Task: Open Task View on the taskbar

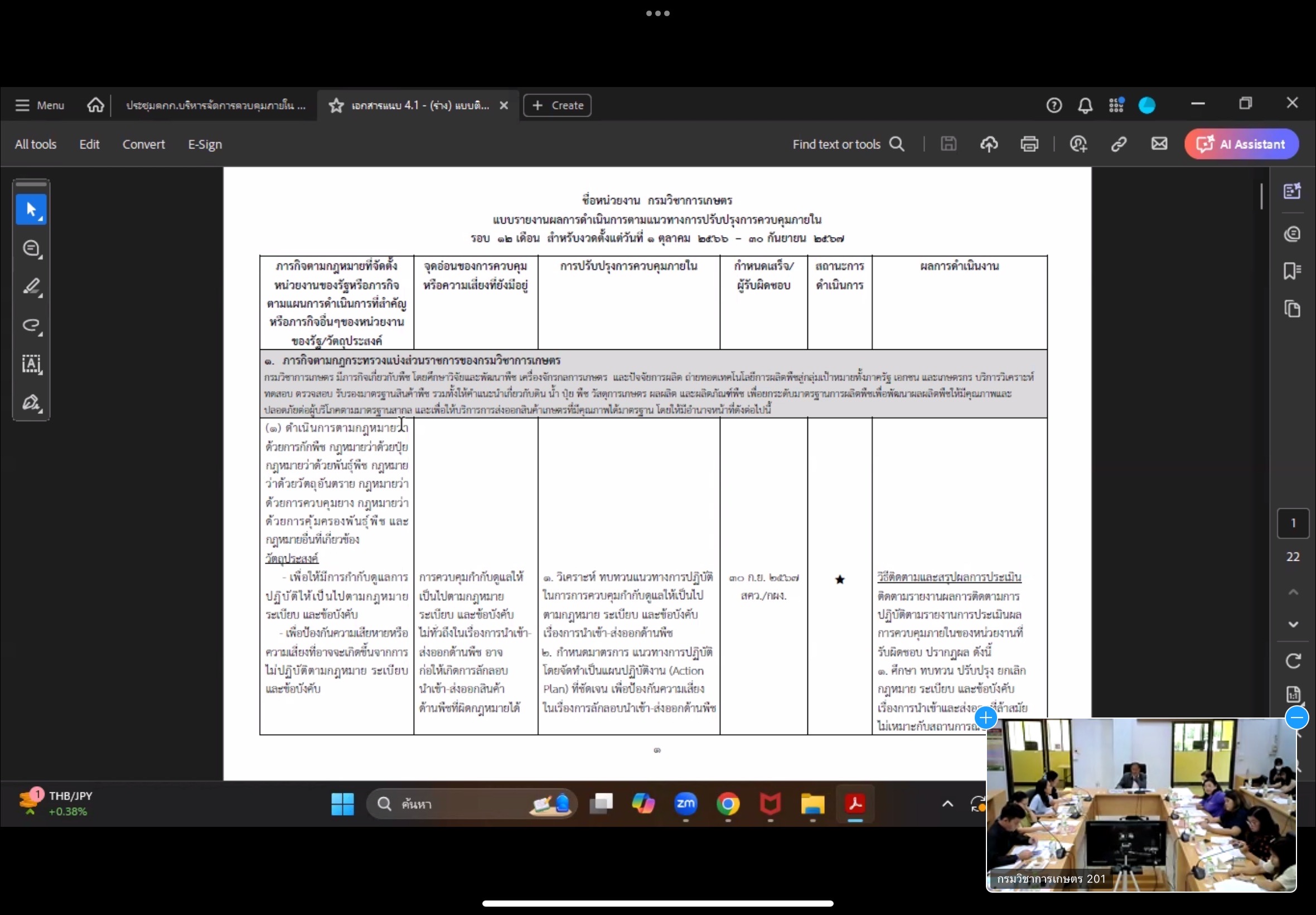Action: click(x=601, y=805)
